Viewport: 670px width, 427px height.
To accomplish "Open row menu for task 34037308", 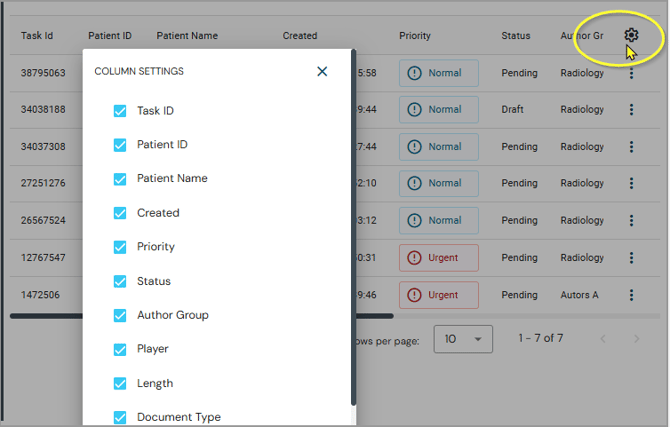I will [631, 147].
